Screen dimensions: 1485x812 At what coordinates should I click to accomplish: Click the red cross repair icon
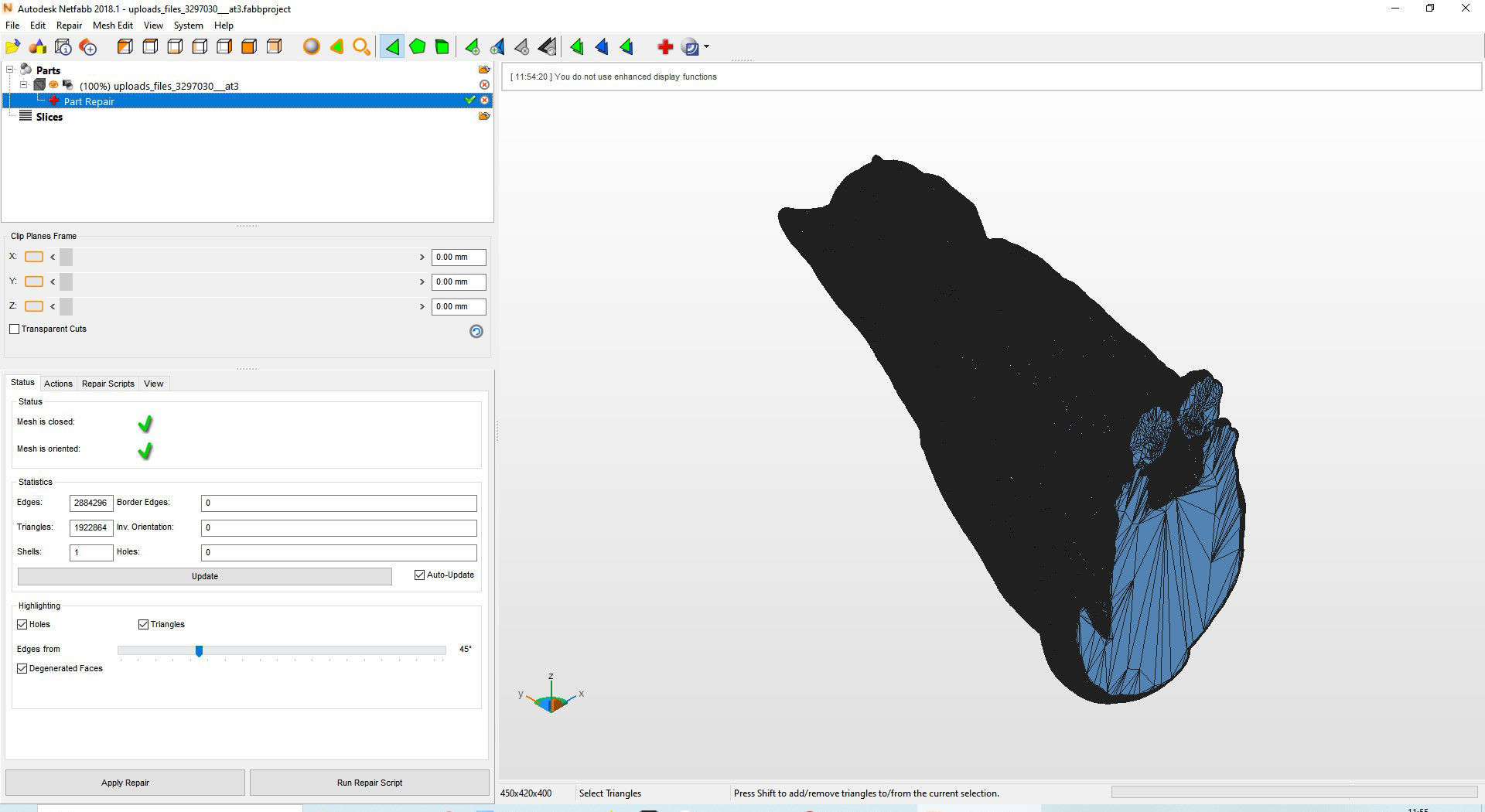tap(665, 47)
